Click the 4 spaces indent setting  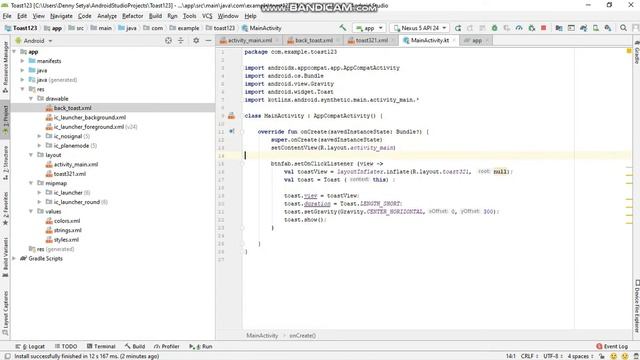click(x=580, y=356)
